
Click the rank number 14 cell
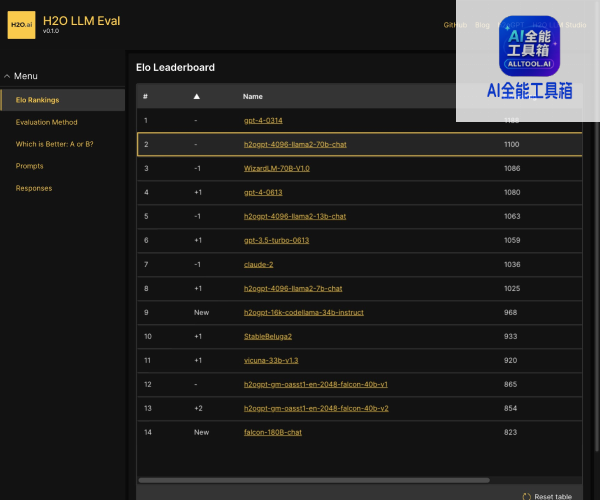(148, 432)
